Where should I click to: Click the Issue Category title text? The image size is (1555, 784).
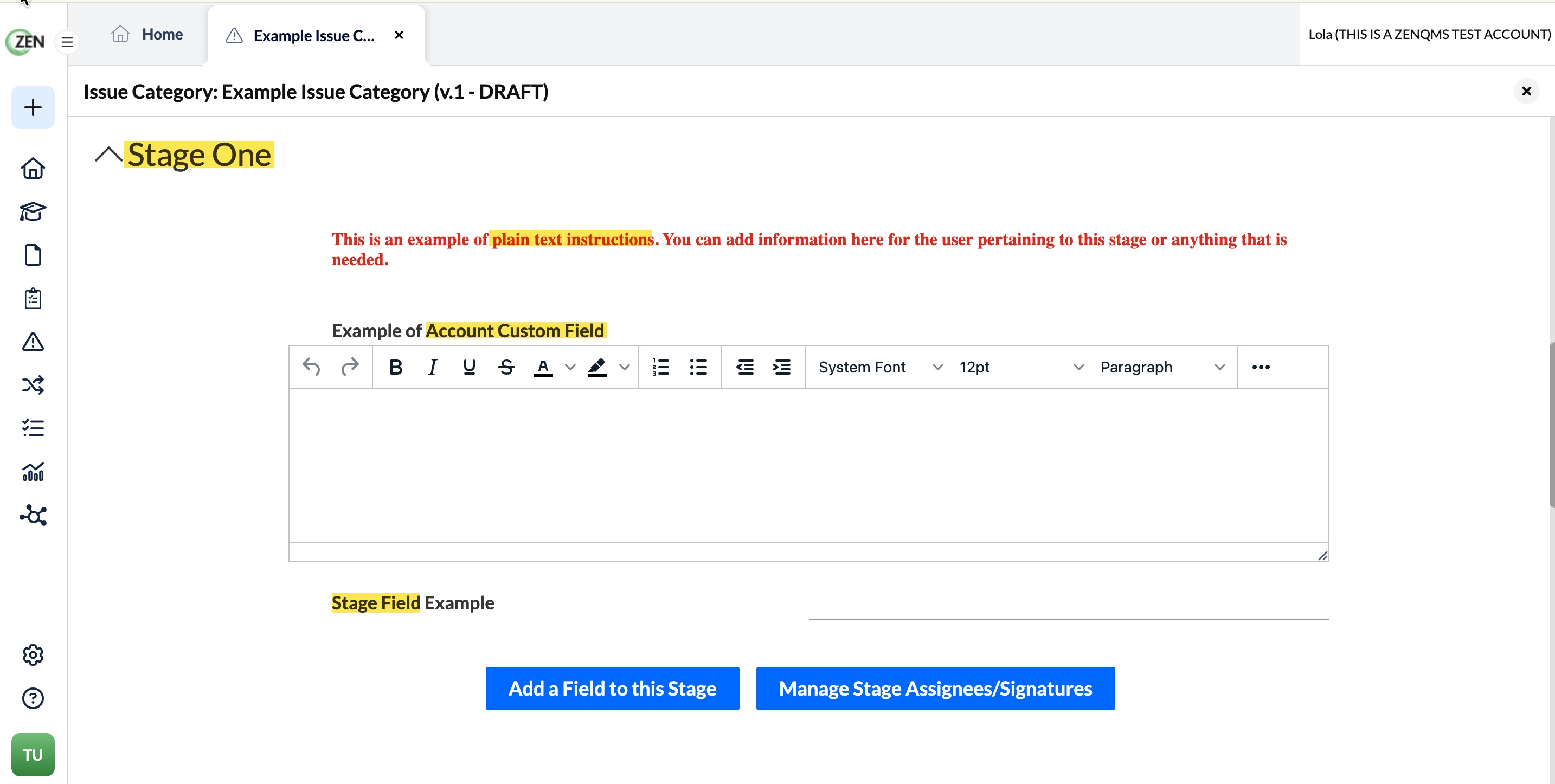click(x=316, y=92)
